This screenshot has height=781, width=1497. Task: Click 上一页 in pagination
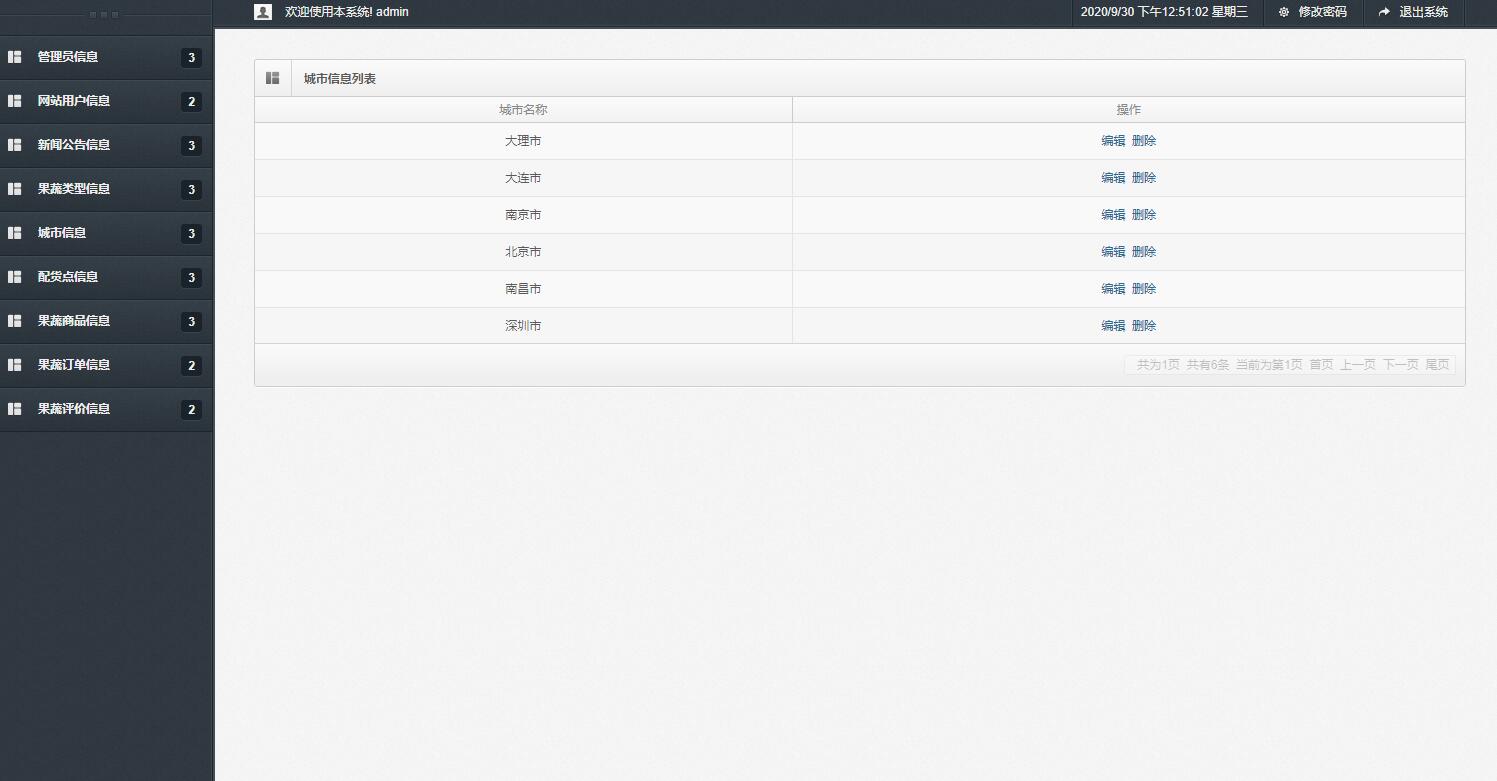click(1358, 365)
